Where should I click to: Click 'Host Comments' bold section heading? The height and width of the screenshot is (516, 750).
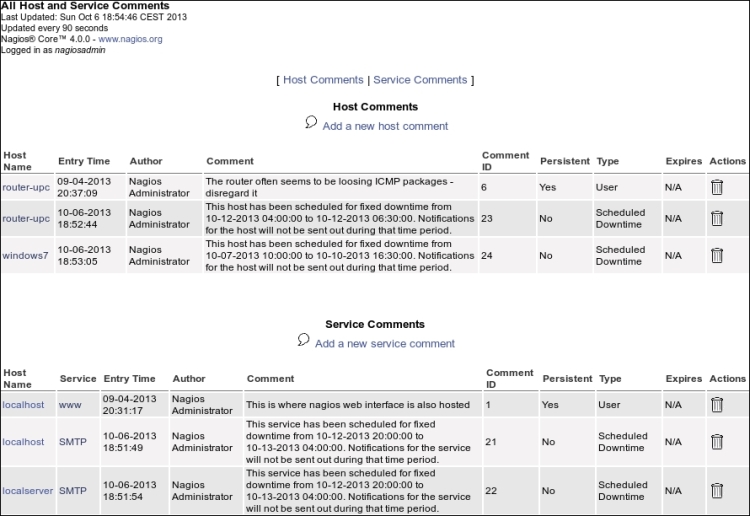tap(375, 107)
